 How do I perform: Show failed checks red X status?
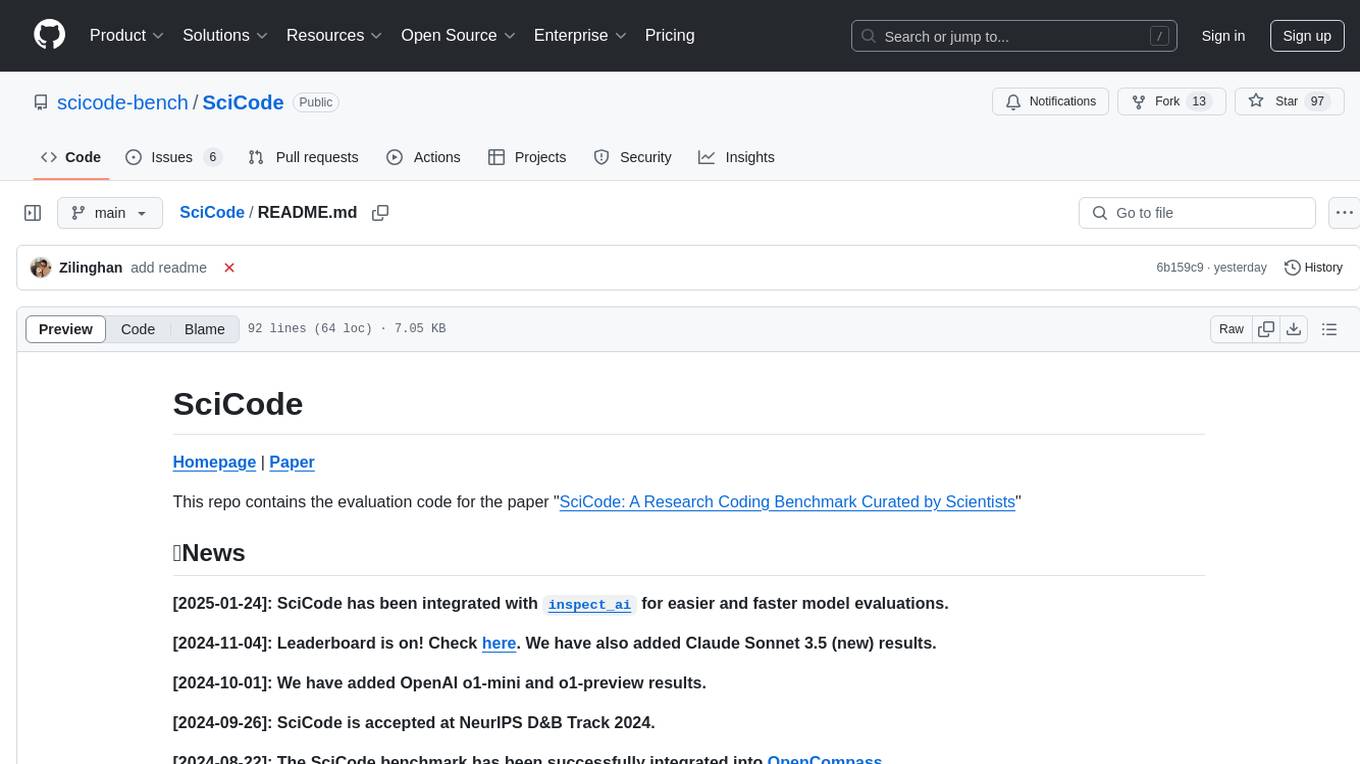(229, 267)
